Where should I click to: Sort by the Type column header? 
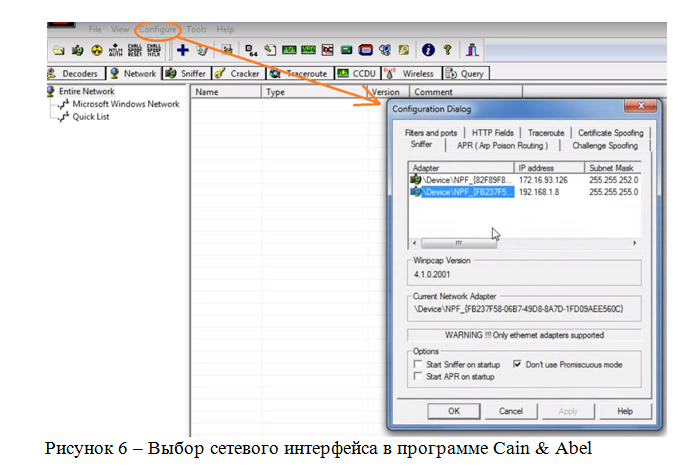click(x=314, y=92)
